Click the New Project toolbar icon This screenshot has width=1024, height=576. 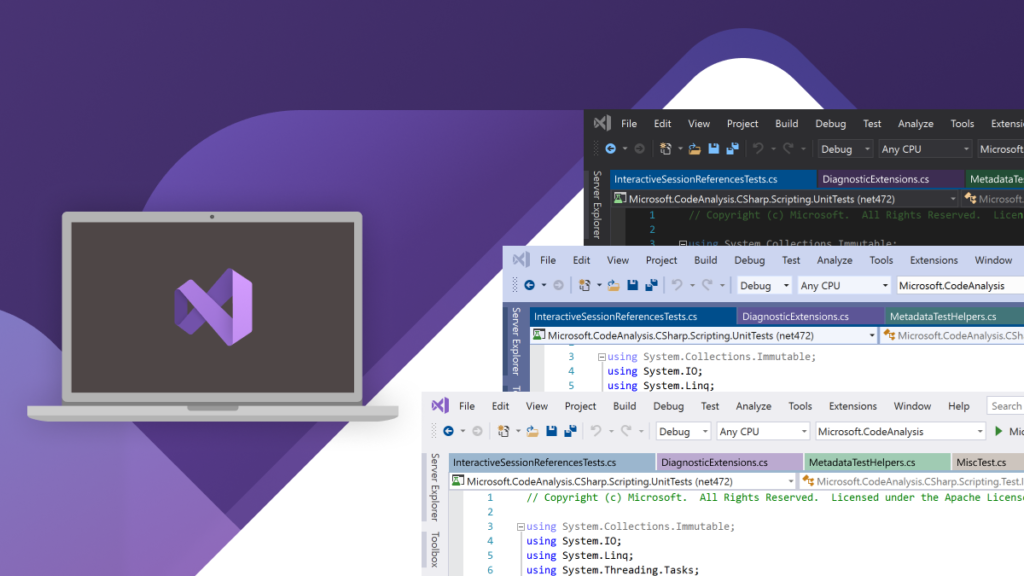click(x=503, y=430)
